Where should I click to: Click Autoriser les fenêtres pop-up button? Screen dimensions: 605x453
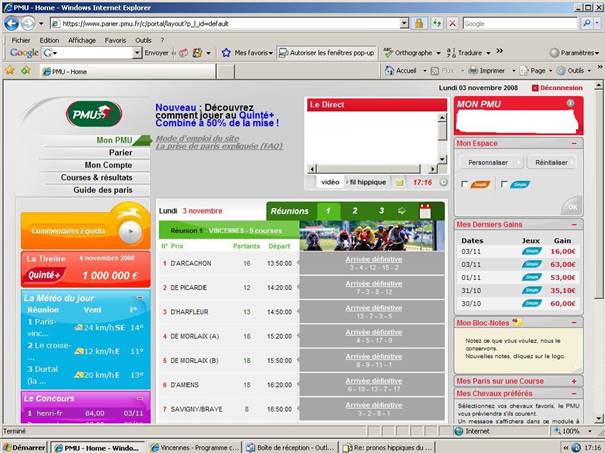tap(326, 53)
